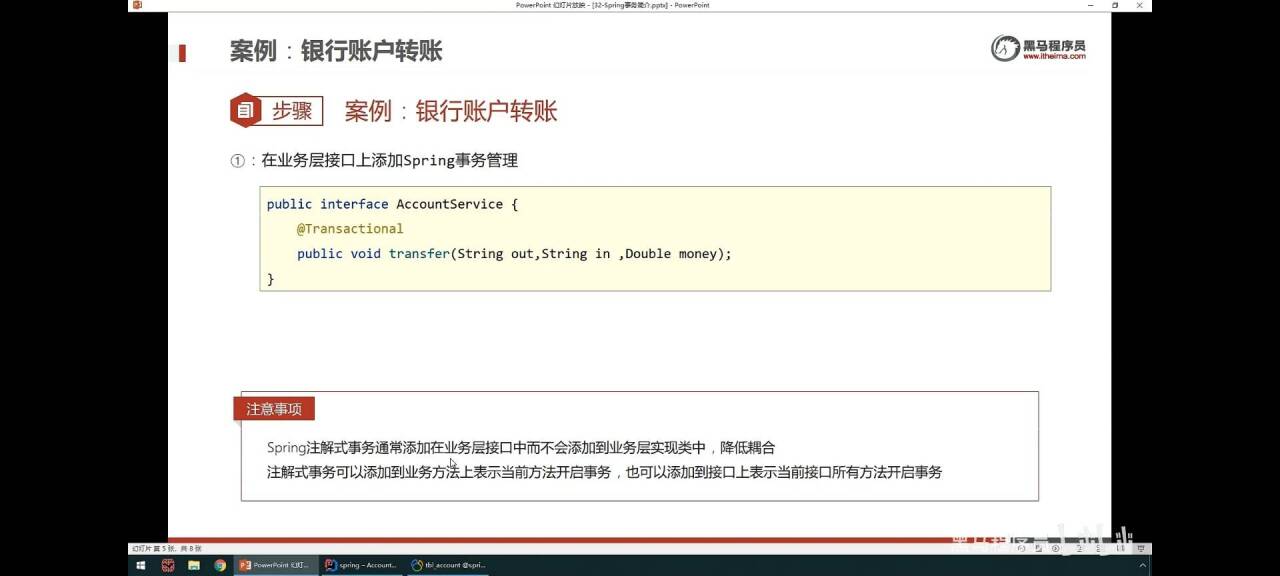This screenshot has width=1280, height=576.
Task: Click the www.itheima.com link in the logo
Action: click(1053, 57)
